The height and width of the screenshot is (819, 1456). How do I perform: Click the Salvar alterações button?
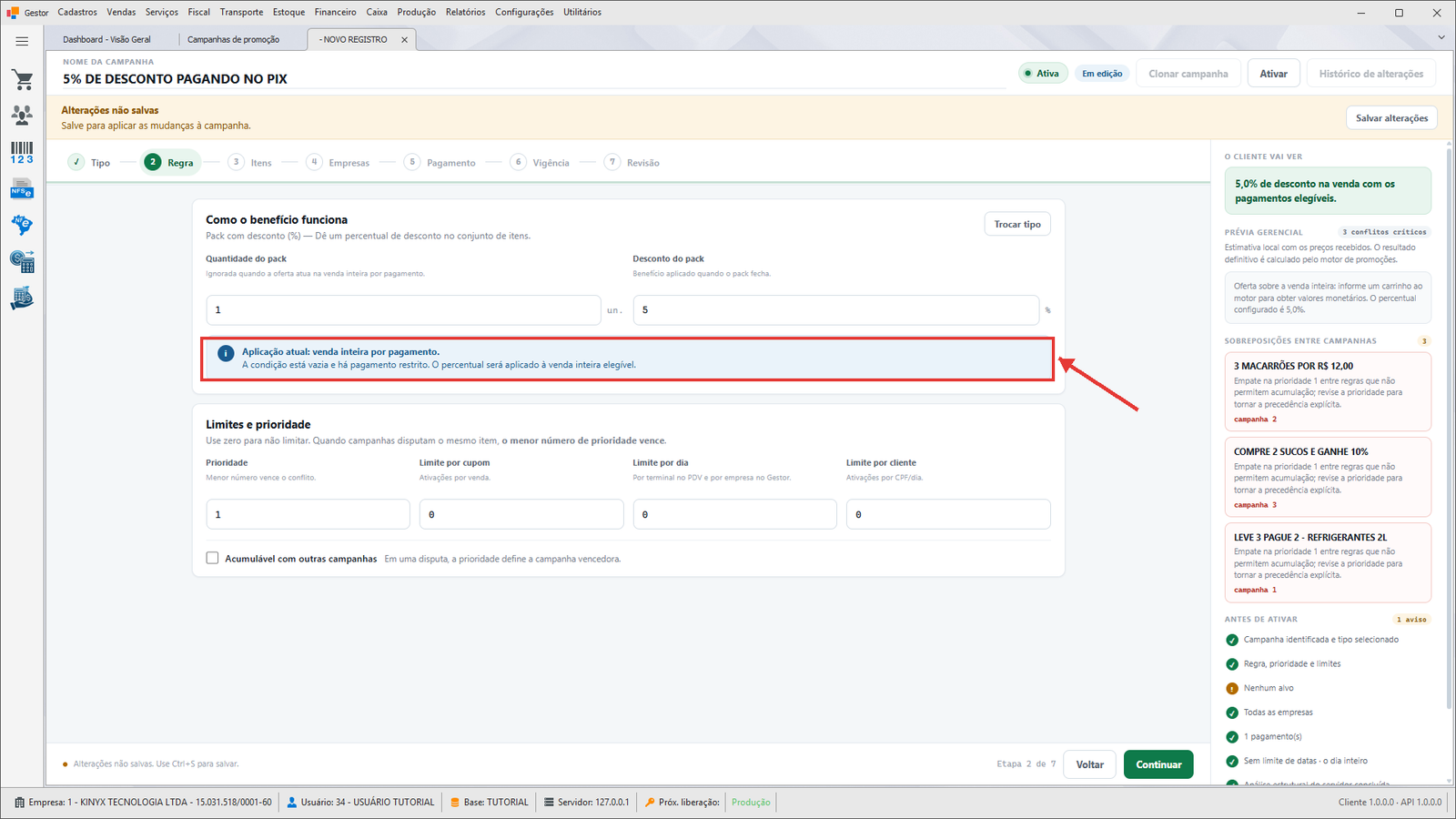click(x=1391, y=118)
